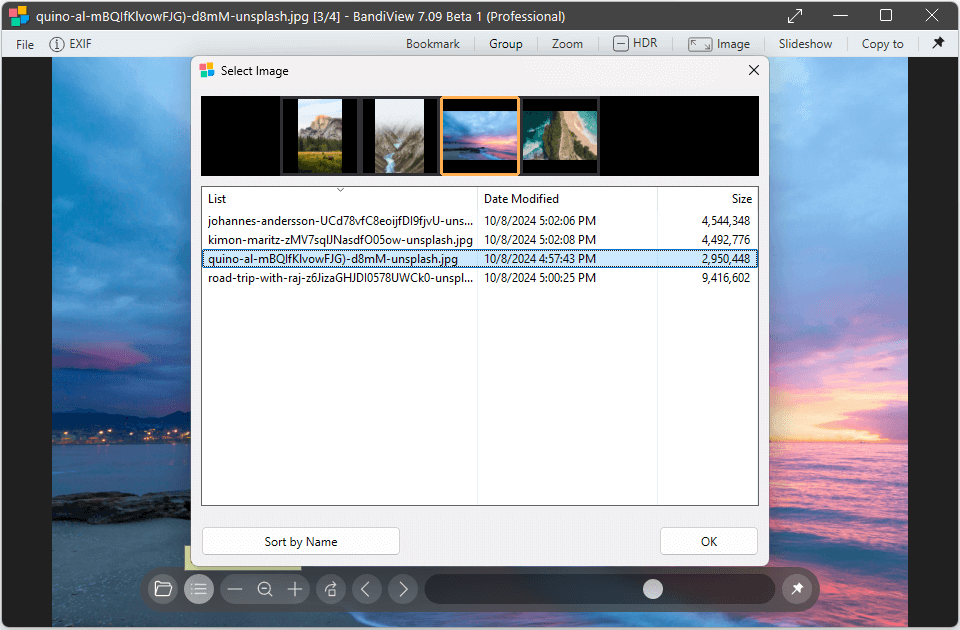Click the magnifier fit-zoom icon
Image resolution: width=960 pixels, height=630 pixels.
coord(265,589)
